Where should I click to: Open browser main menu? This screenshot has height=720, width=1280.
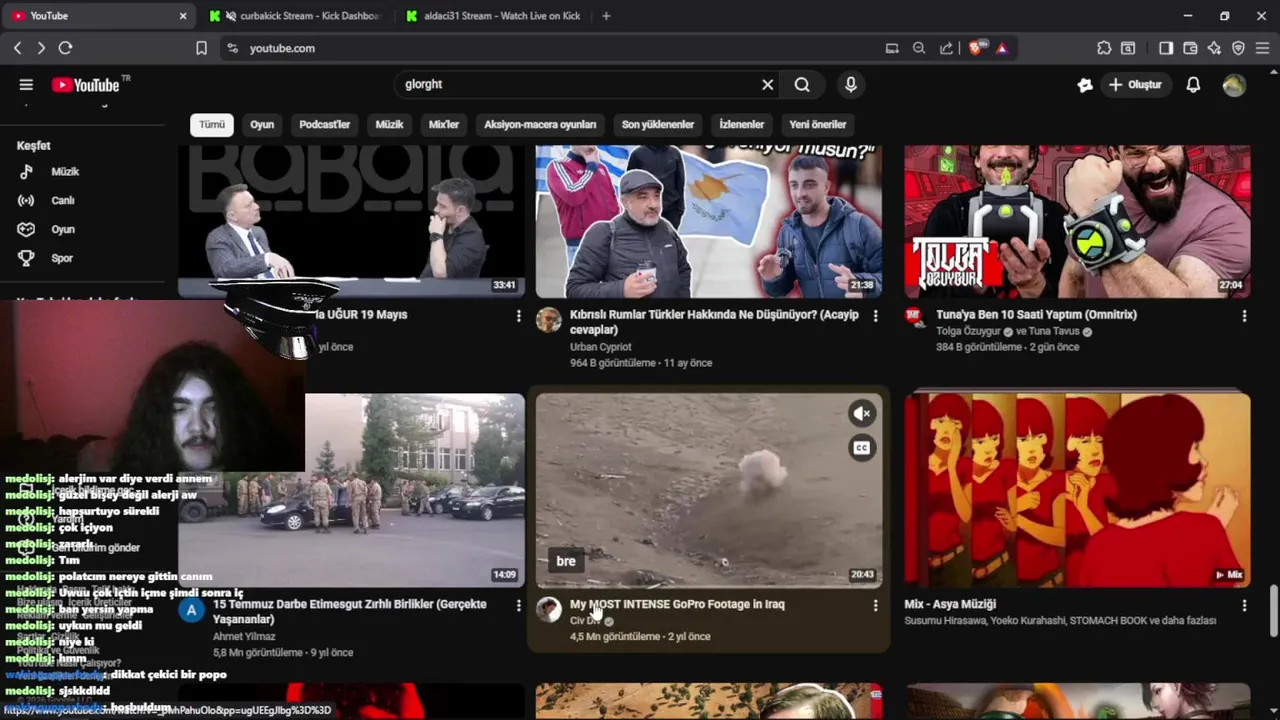pyautogui.click(x=1262, y=48)
